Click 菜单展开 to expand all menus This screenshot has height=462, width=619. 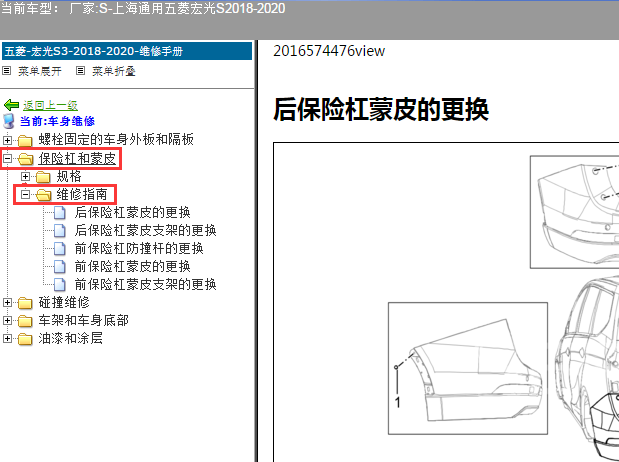[x=40, y=71]
